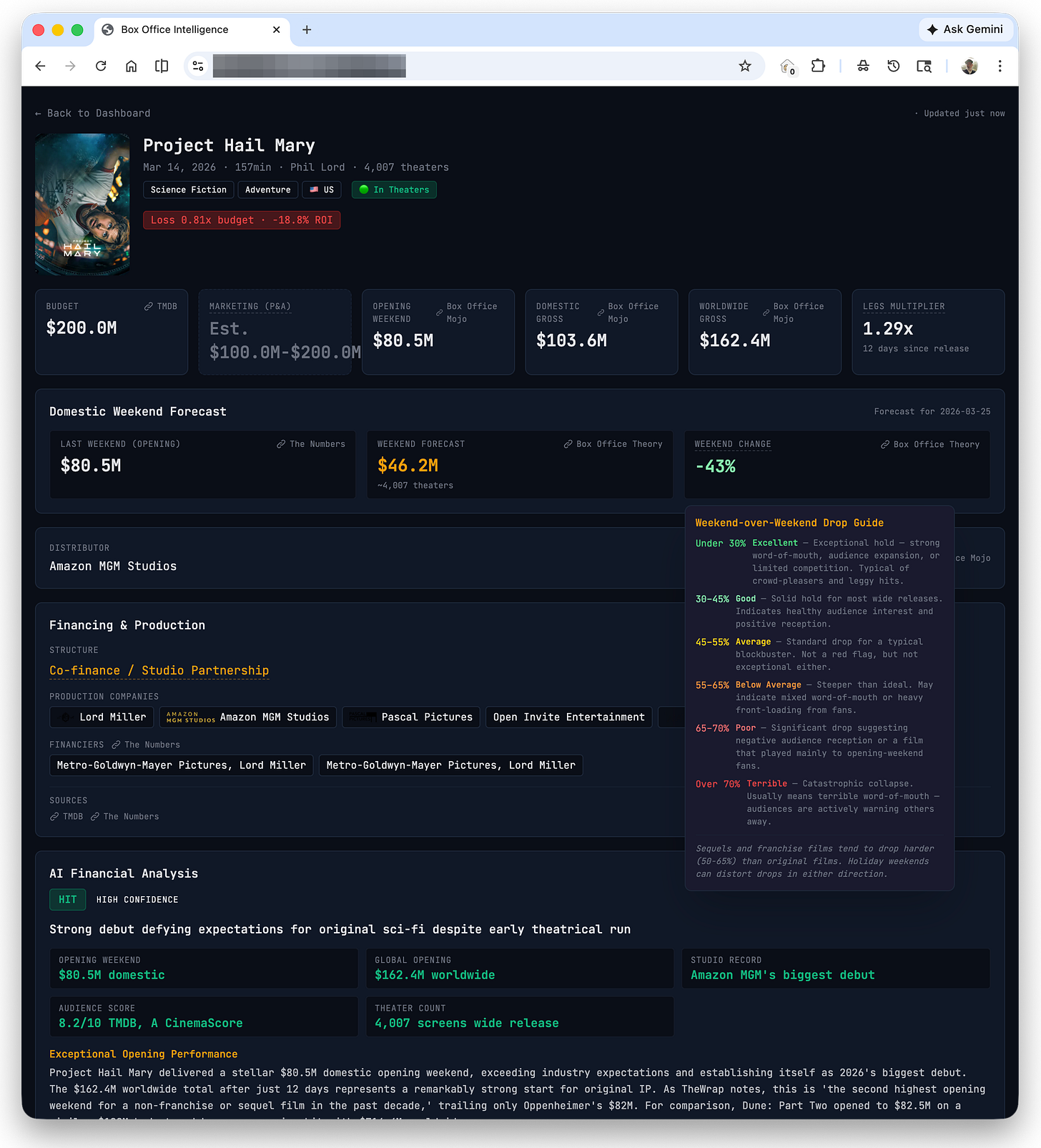Open Box Office Mojo link on Worldwide Gross card
Viewport: 1041px width, 1148px height.
pyautogui.click(x=794, y=313)
